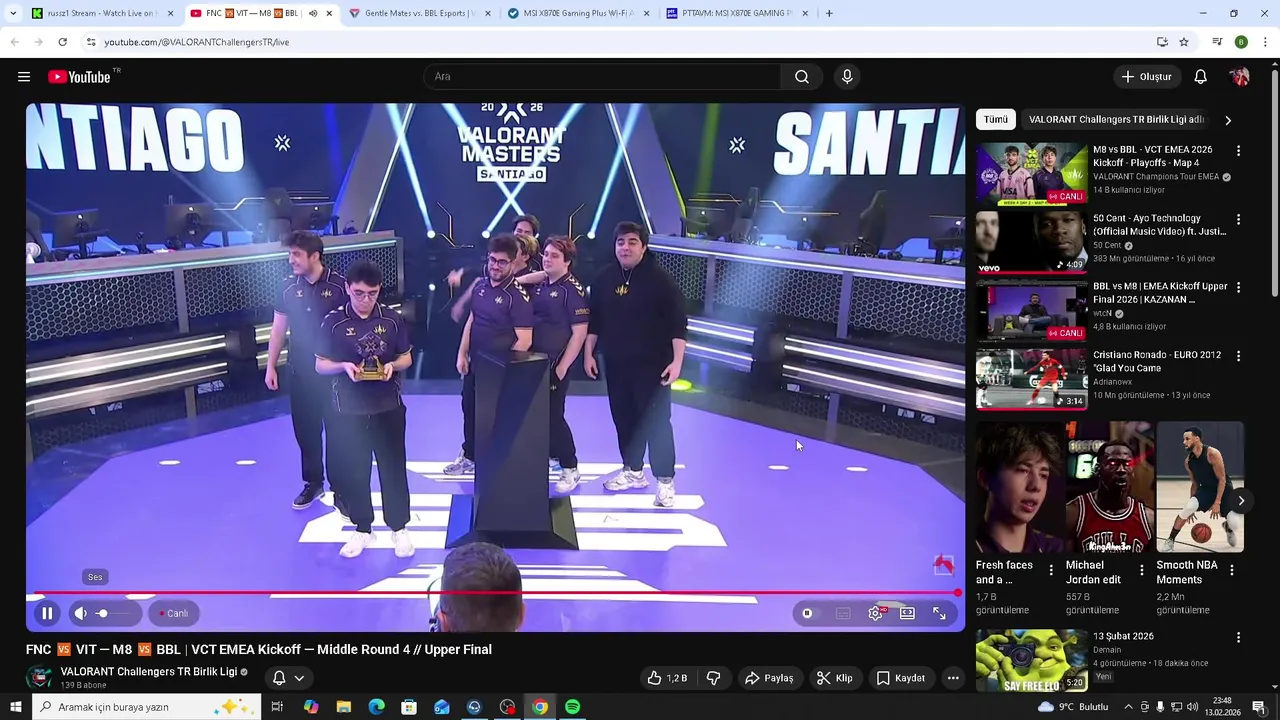Pause the live video
This screenshot has width=1280, height=720.
tap(47, 613)
